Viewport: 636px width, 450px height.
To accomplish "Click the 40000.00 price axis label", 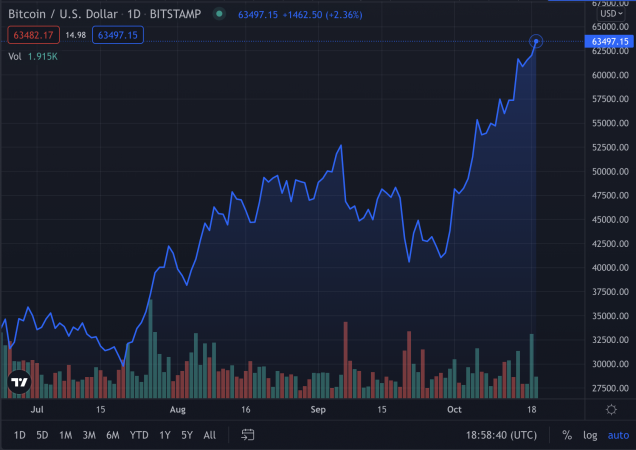I will click(610, 267).
